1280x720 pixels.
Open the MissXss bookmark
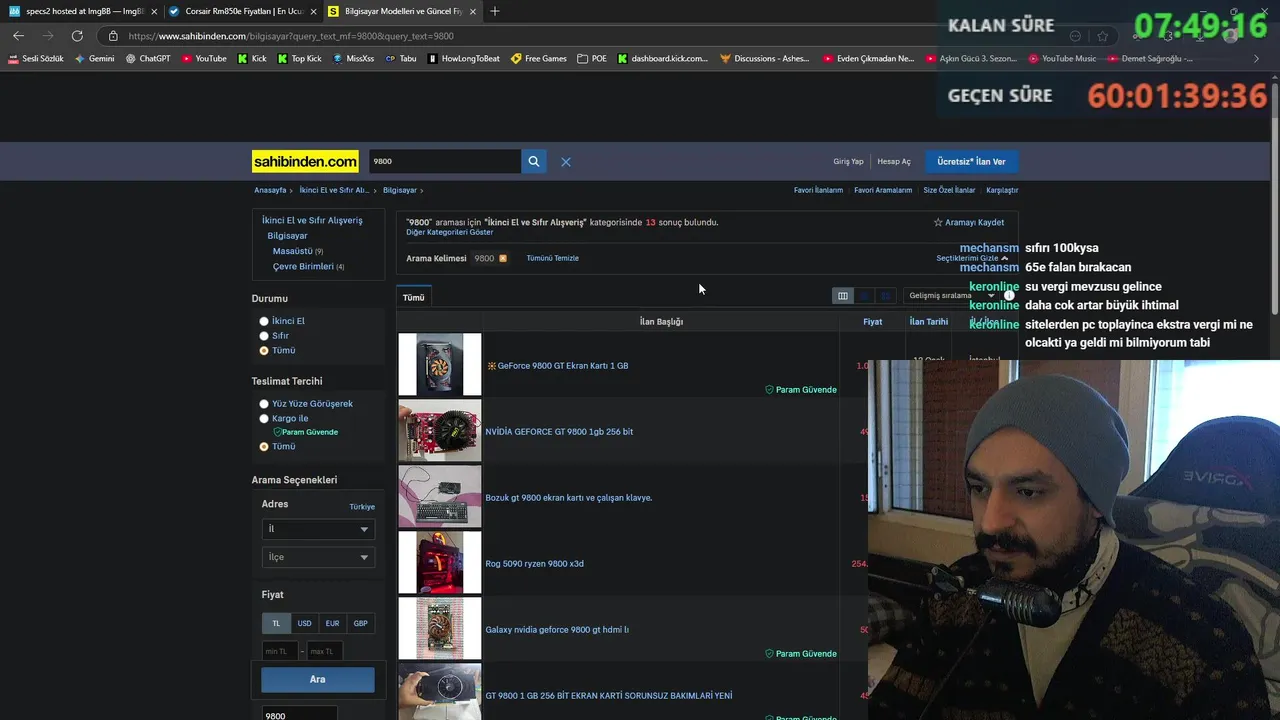[x=353, y=59]
